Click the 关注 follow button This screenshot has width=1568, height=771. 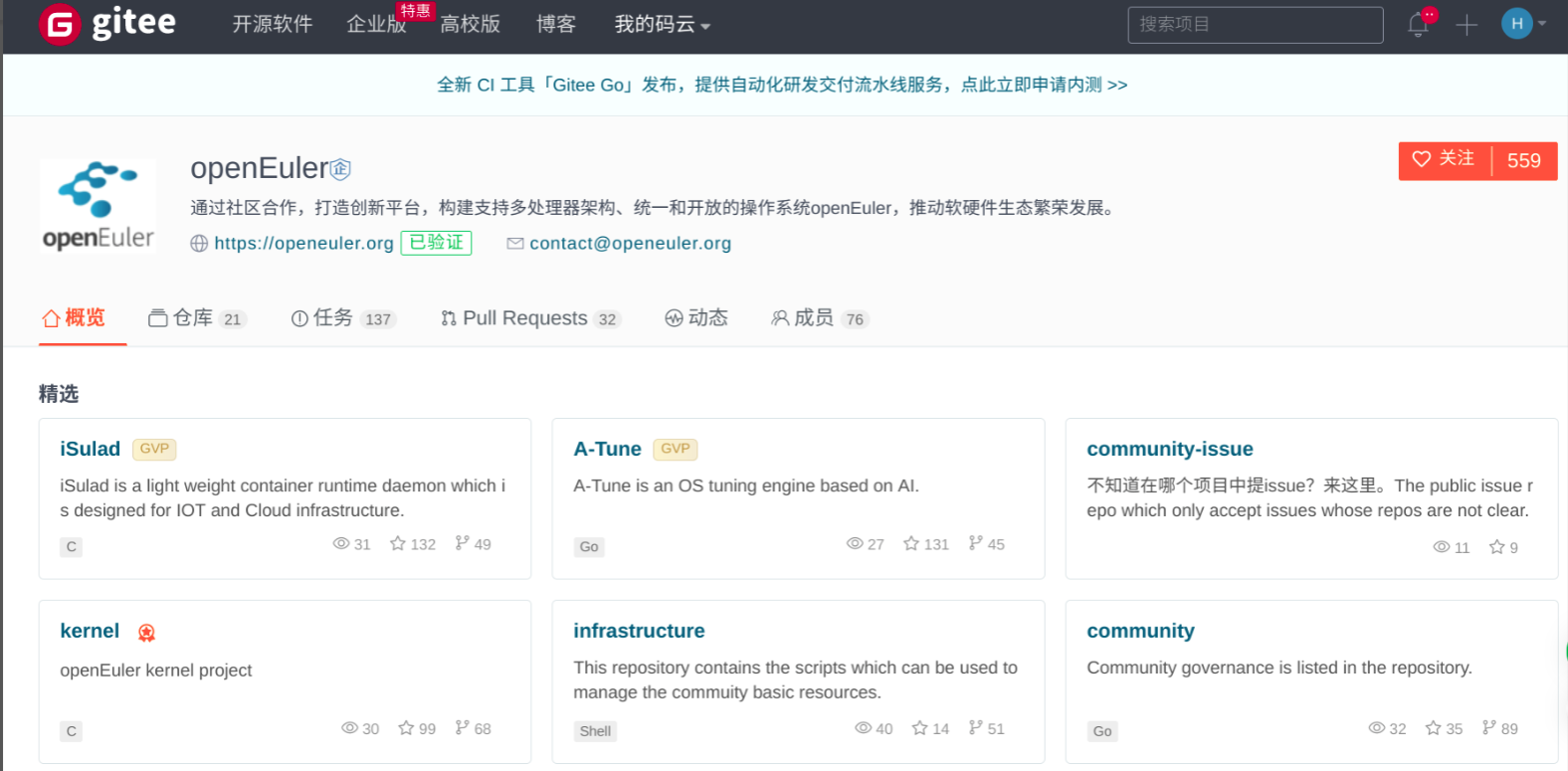point(1445,160)
